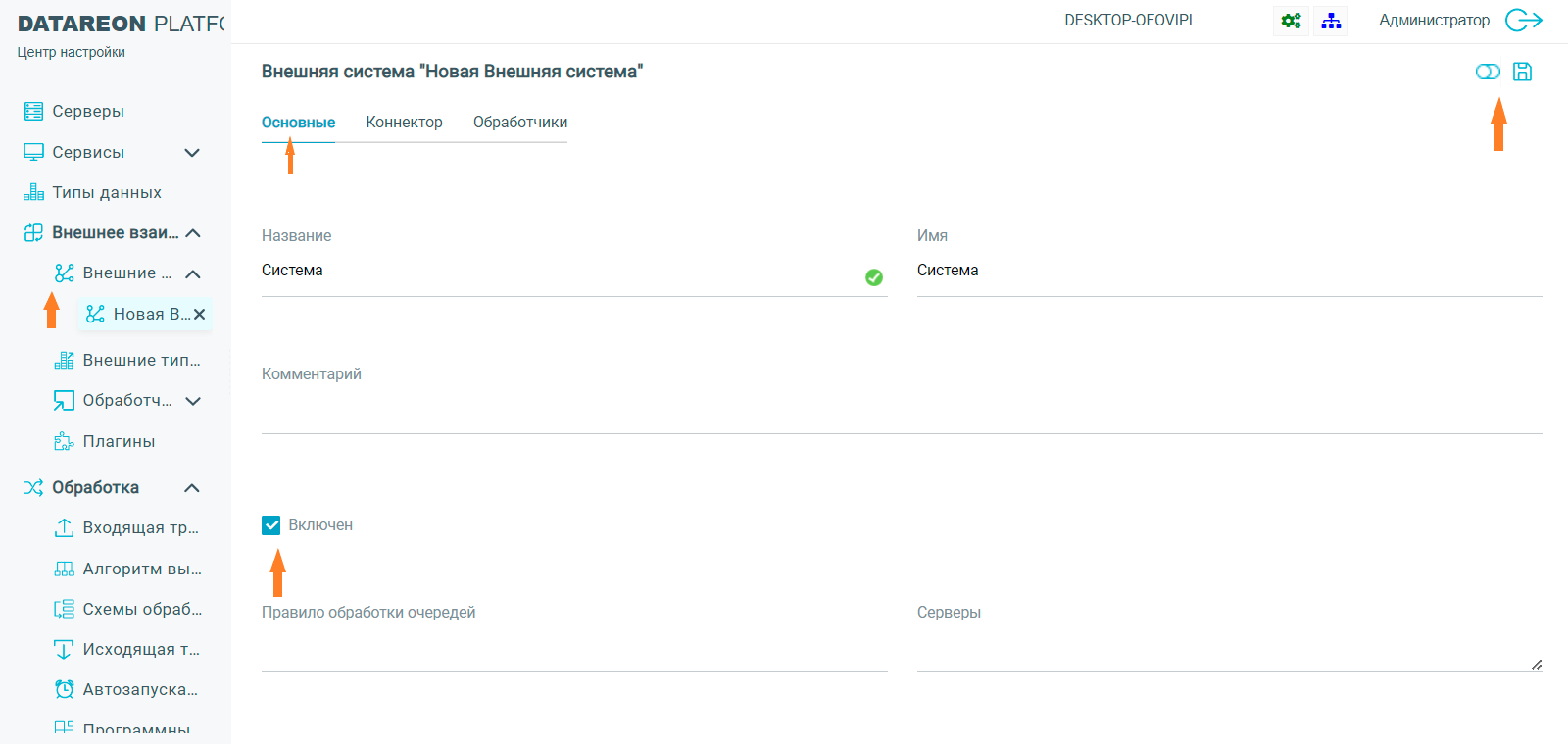
Task: Click the logout arrow icon
Action: click(1524, 20)
